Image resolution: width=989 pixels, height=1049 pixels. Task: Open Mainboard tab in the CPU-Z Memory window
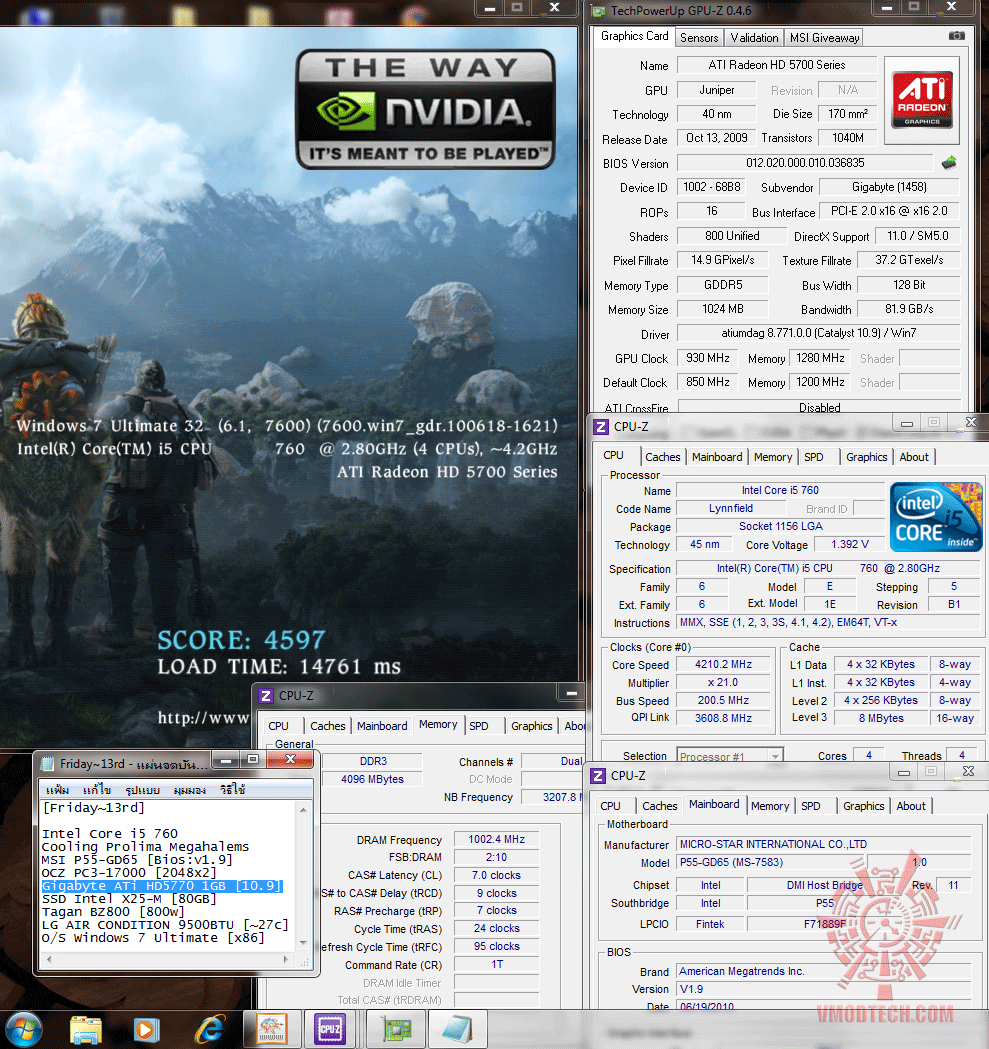382,726
